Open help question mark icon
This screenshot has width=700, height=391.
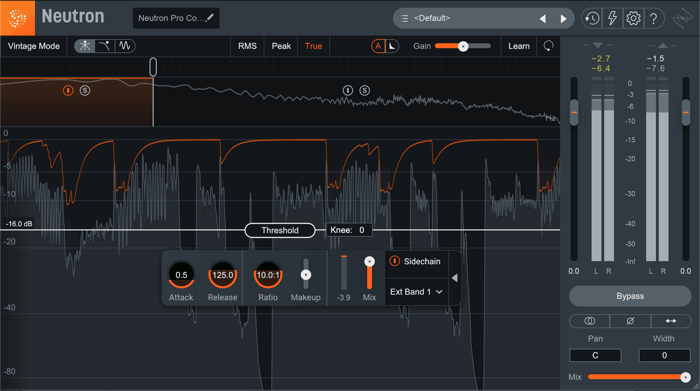point(654,18)
